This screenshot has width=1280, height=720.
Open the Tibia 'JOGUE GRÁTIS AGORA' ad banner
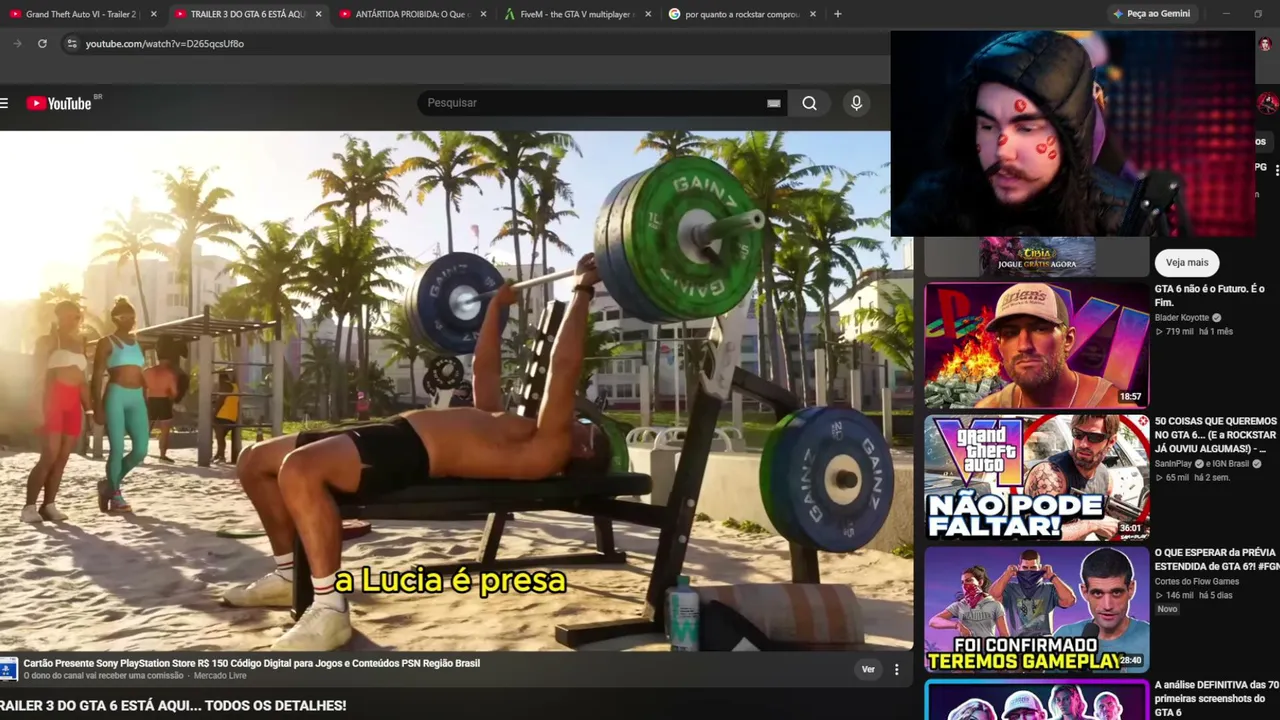coord(1036,257)
